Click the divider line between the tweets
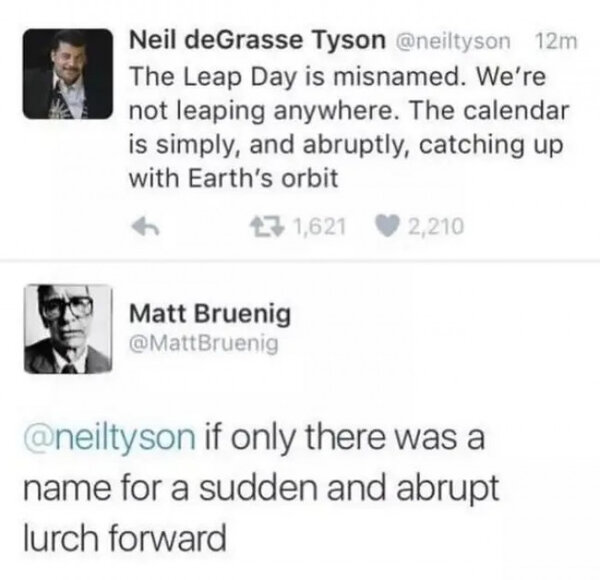 pyautogui.click(x=300, y=267)
